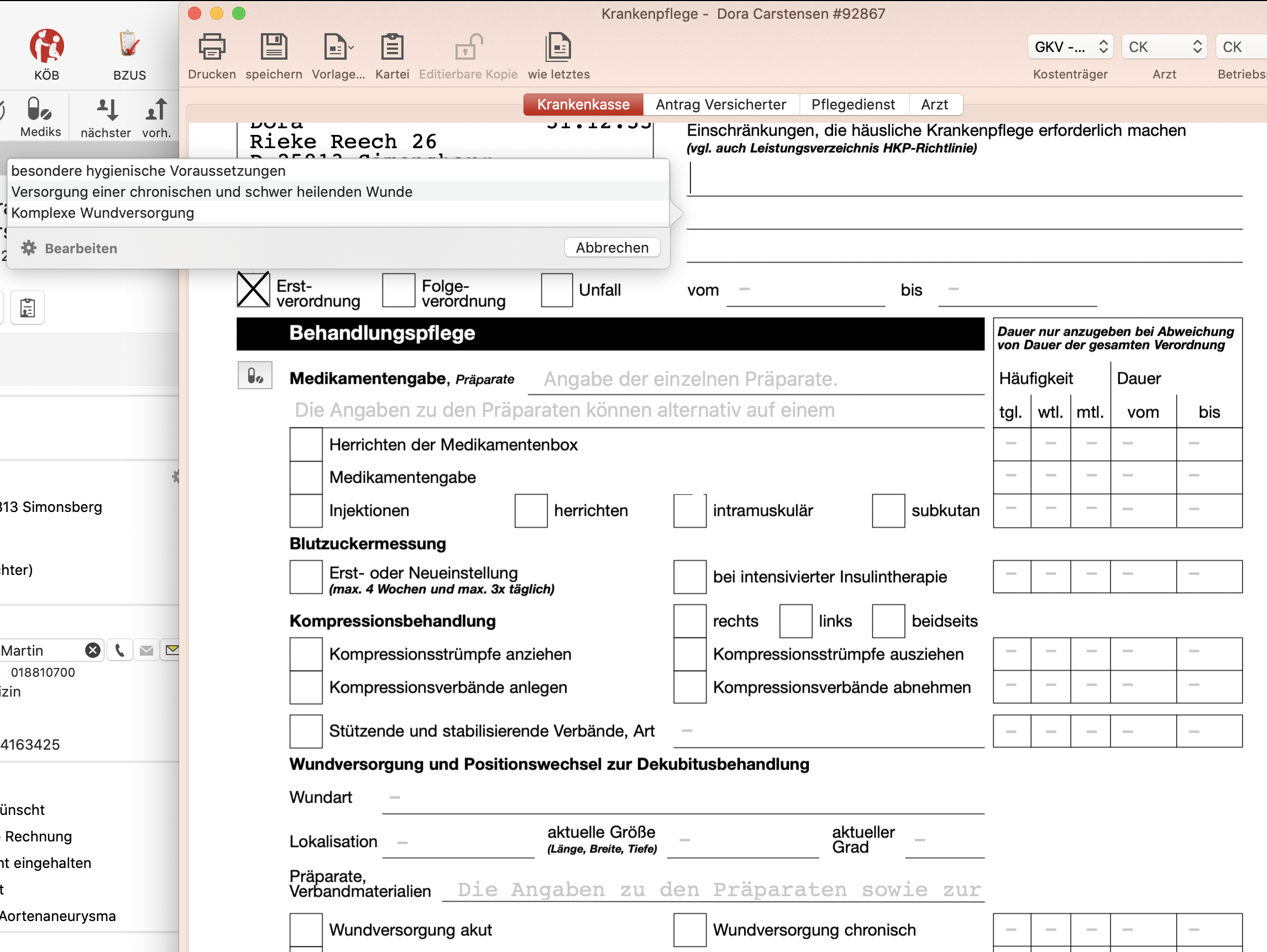Open the Vorlage document icon

tap(336, 47)
